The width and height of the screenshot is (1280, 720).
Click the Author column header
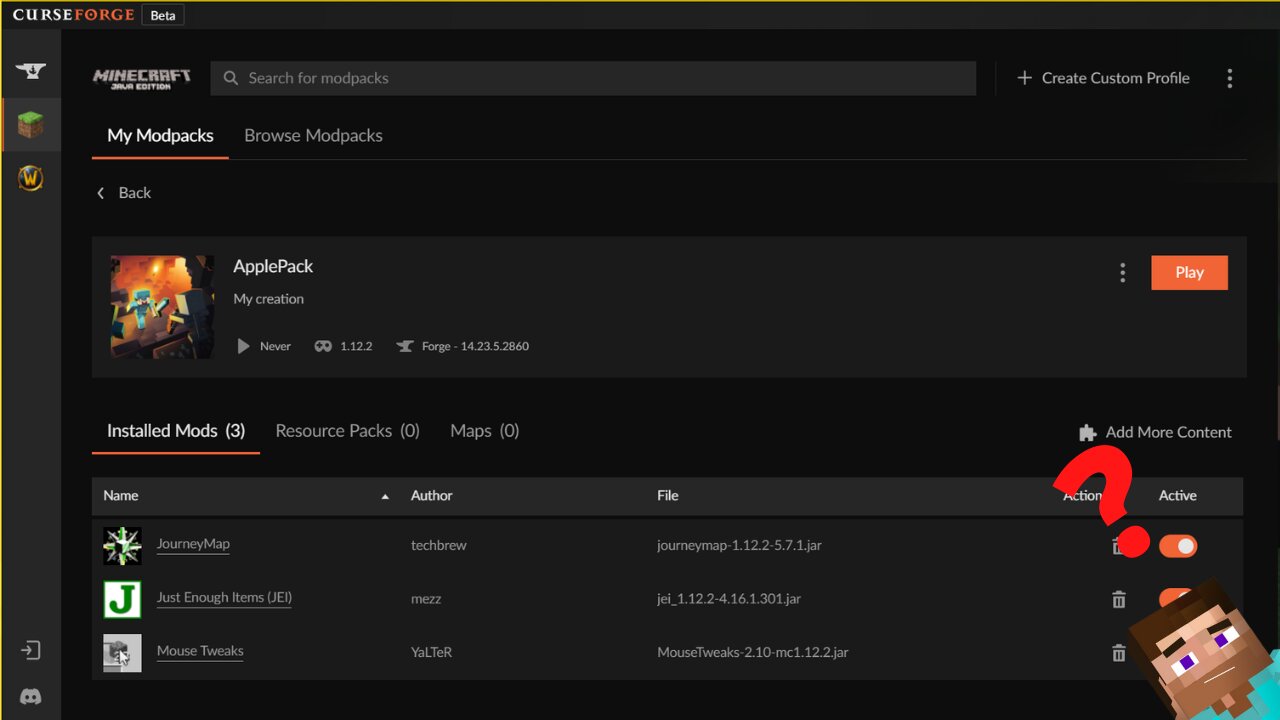431,496
